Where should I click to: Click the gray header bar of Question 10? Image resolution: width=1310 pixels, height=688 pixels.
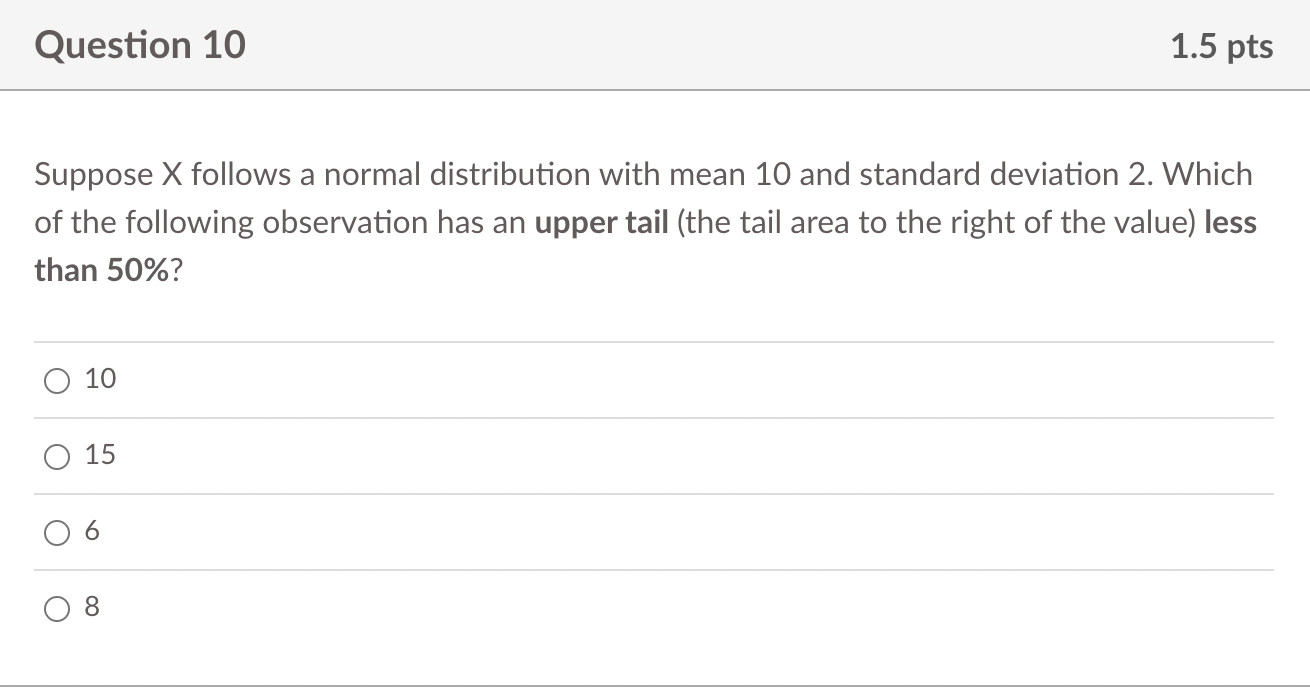point(655,45)
